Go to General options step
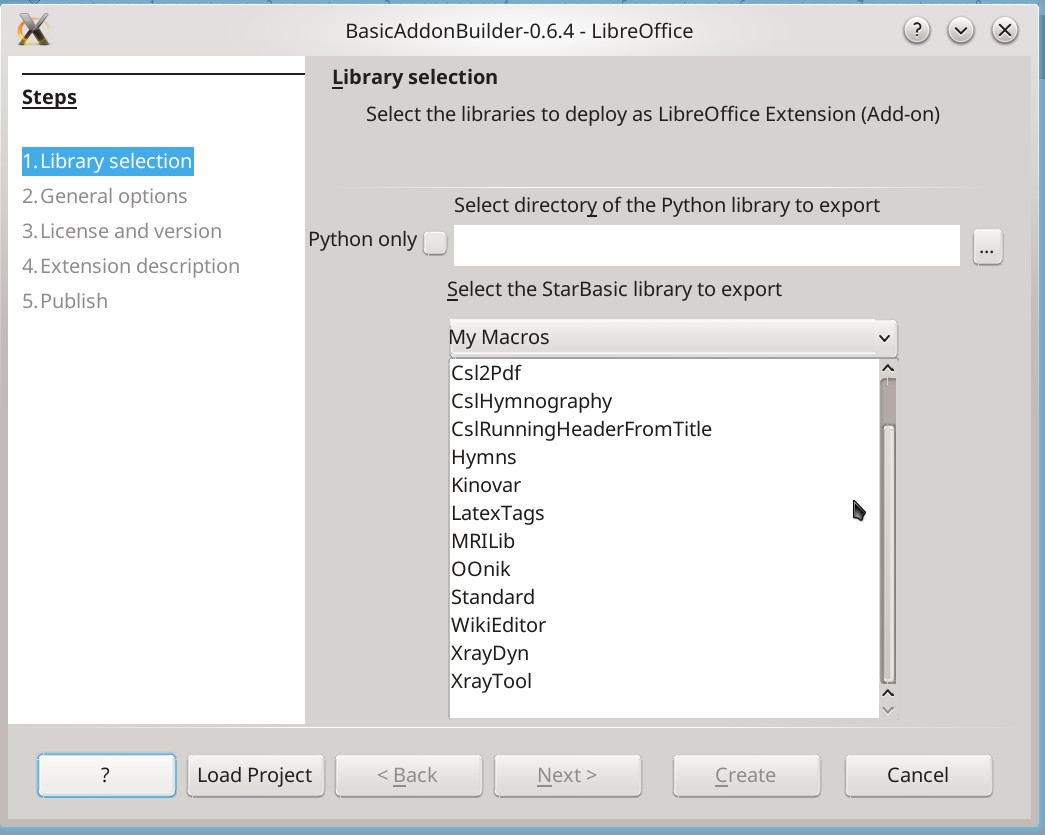Screen dimensions: 1045x835 105,196
